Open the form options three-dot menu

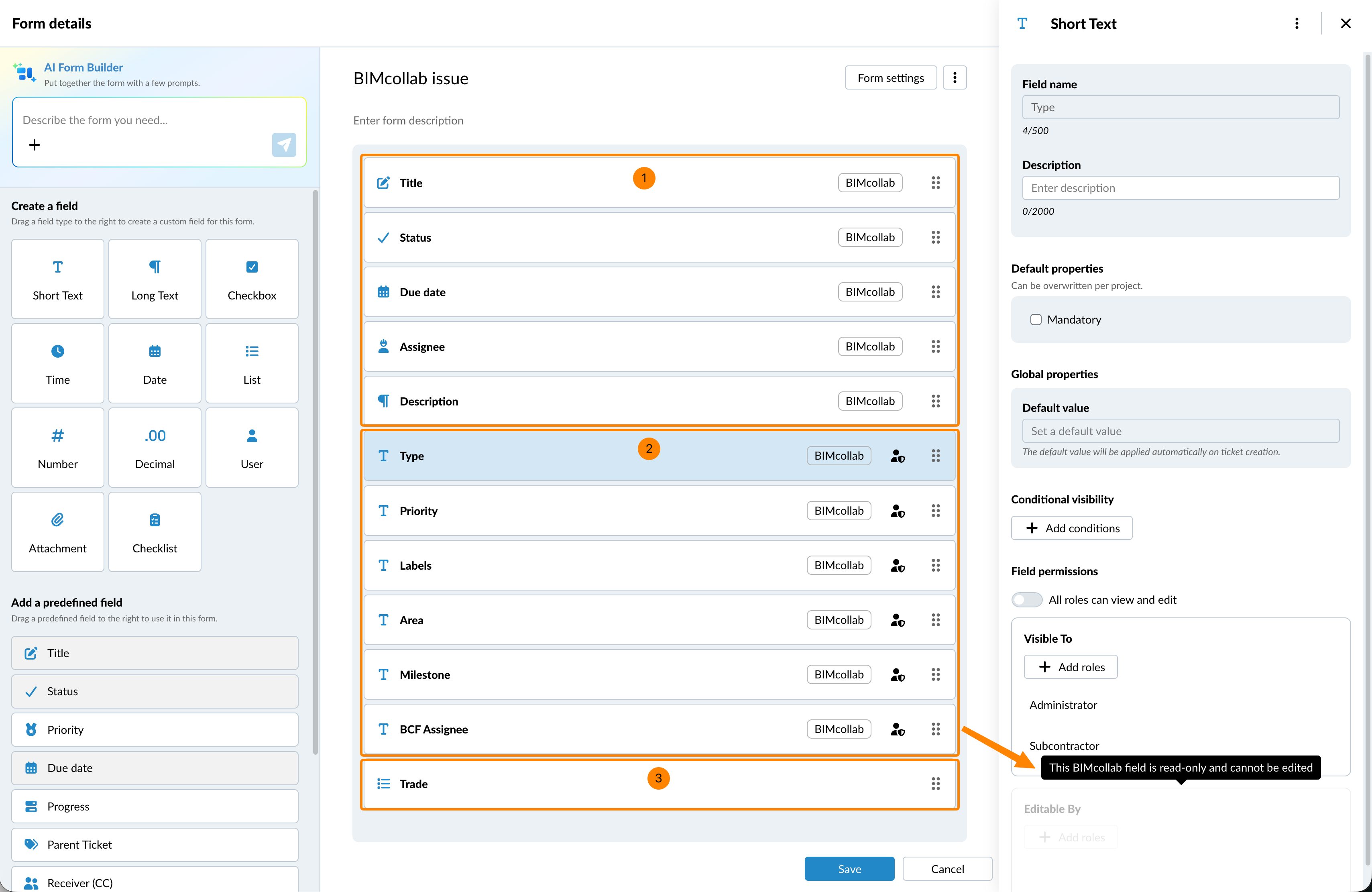(955, 78)
